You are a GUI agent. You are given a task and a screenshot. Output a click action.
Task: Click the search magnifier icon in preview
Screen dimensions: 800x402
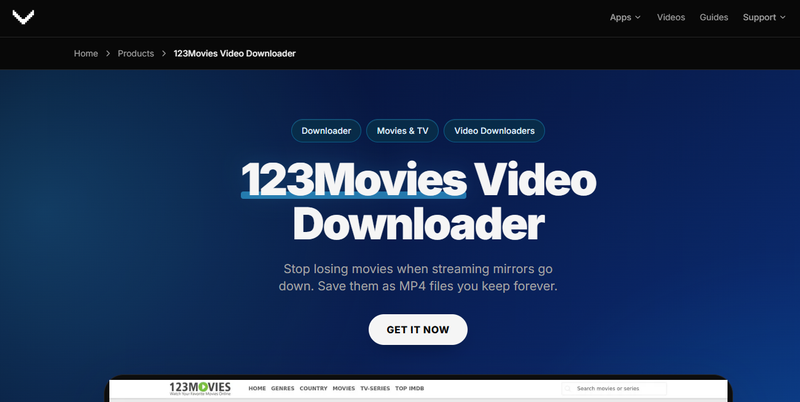tap(568, 389)
